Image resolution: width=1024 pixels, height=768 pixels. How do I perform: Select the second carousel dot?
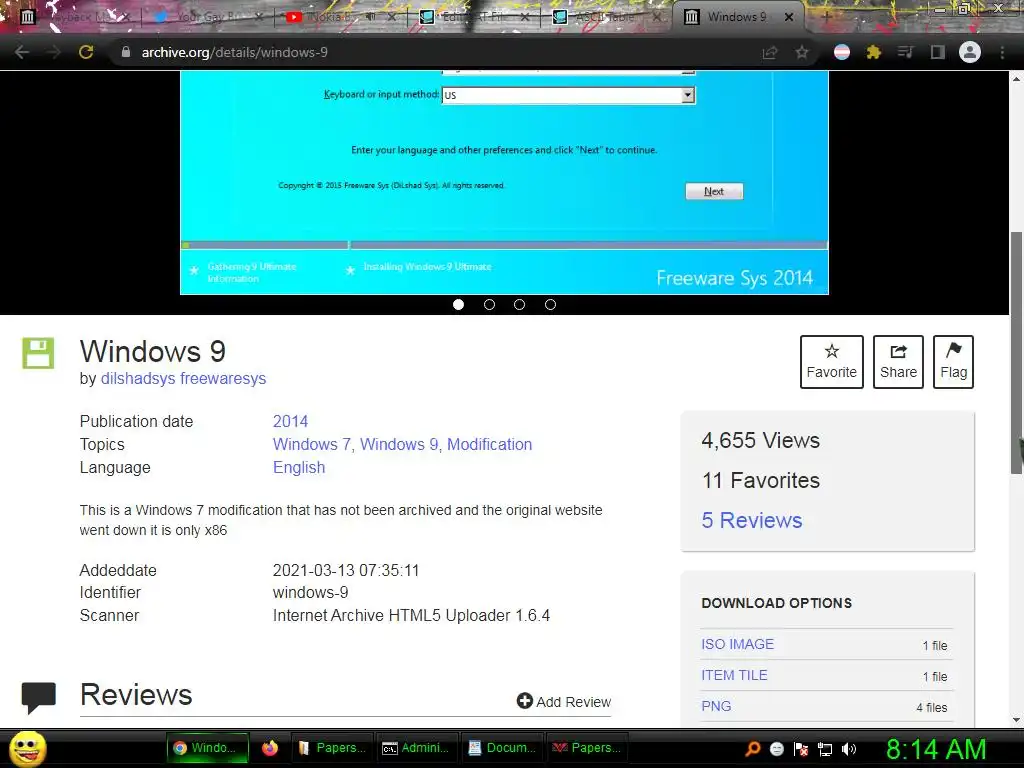pyautogui.click(x=489, y=304)
